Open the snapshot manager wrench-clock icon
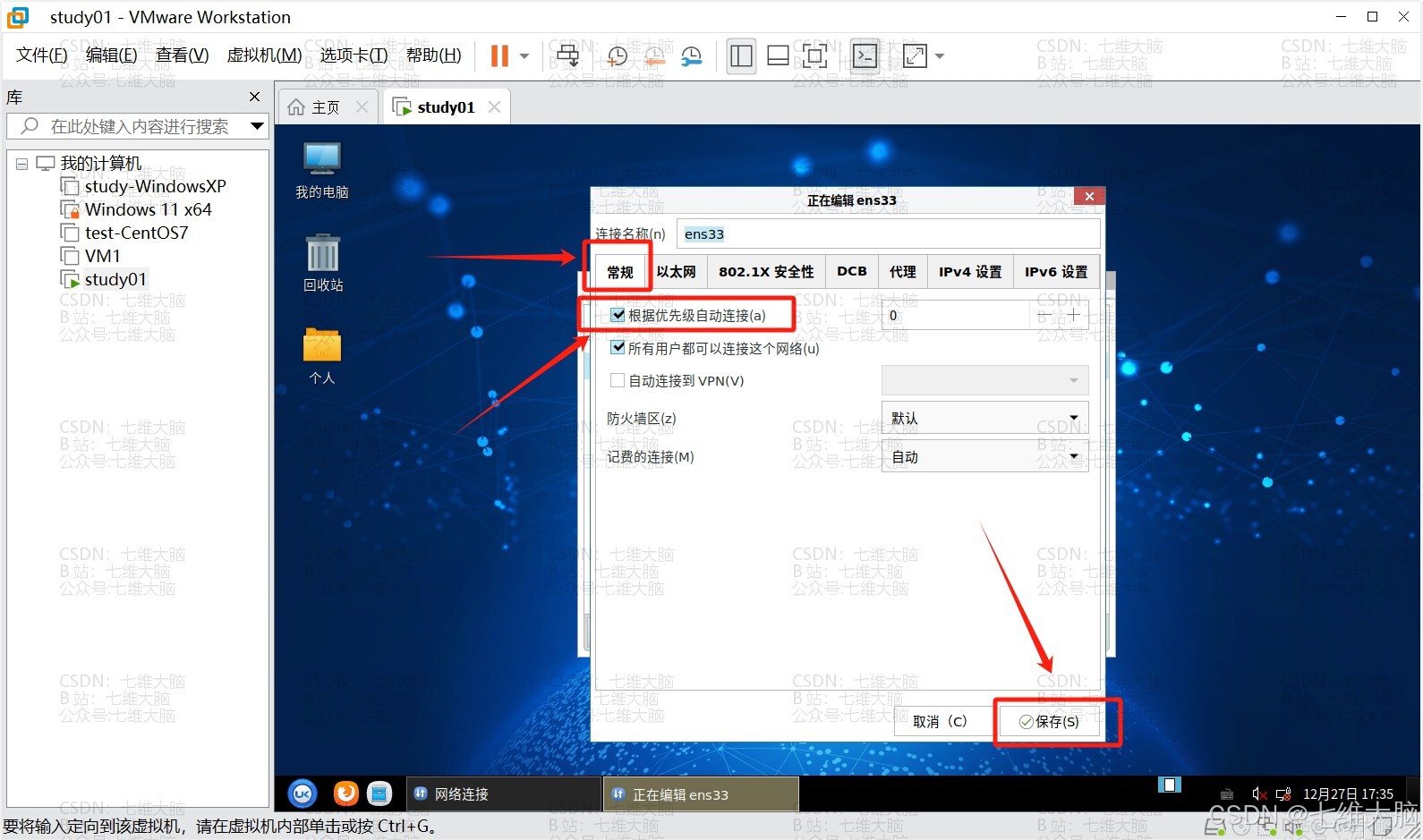 pyautogui.click(x=692, y=55)
